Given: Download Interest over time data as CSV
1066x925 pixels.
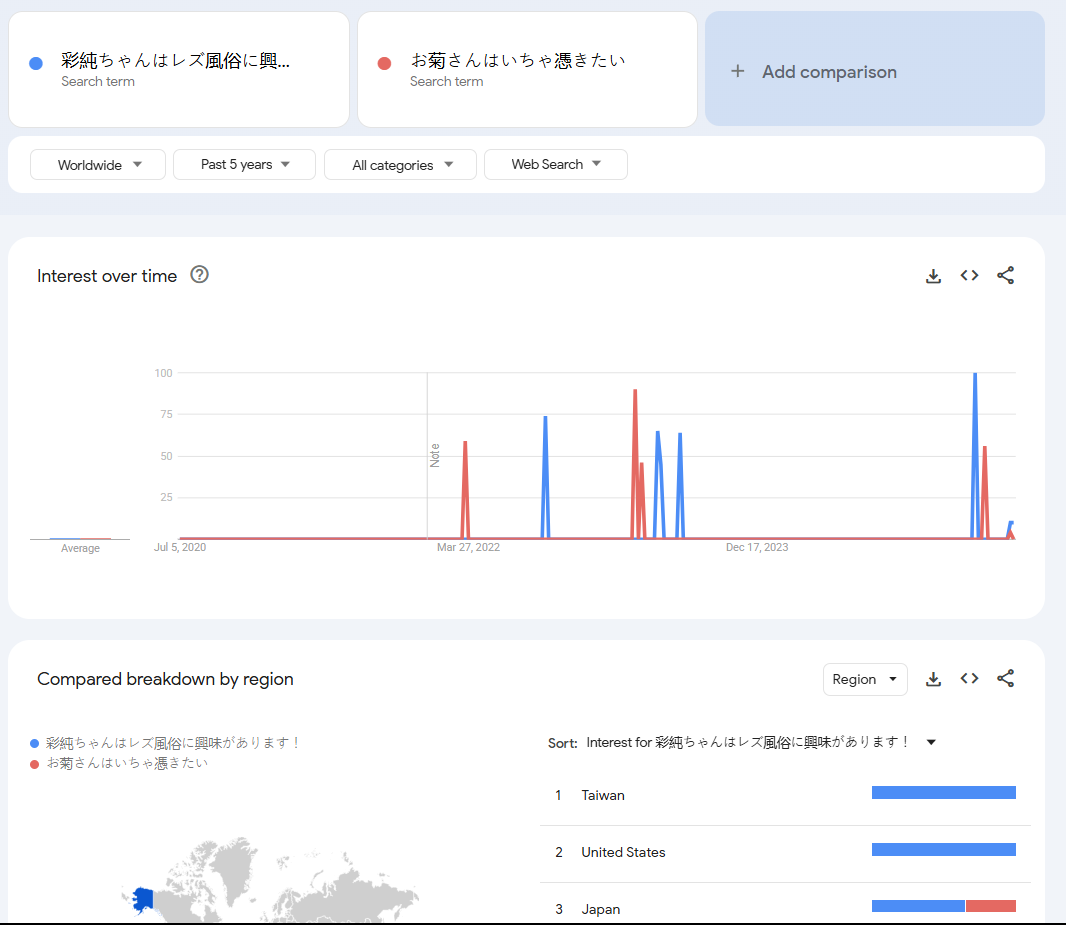Looking at the screenshot, I should click(x=933, y=276).
